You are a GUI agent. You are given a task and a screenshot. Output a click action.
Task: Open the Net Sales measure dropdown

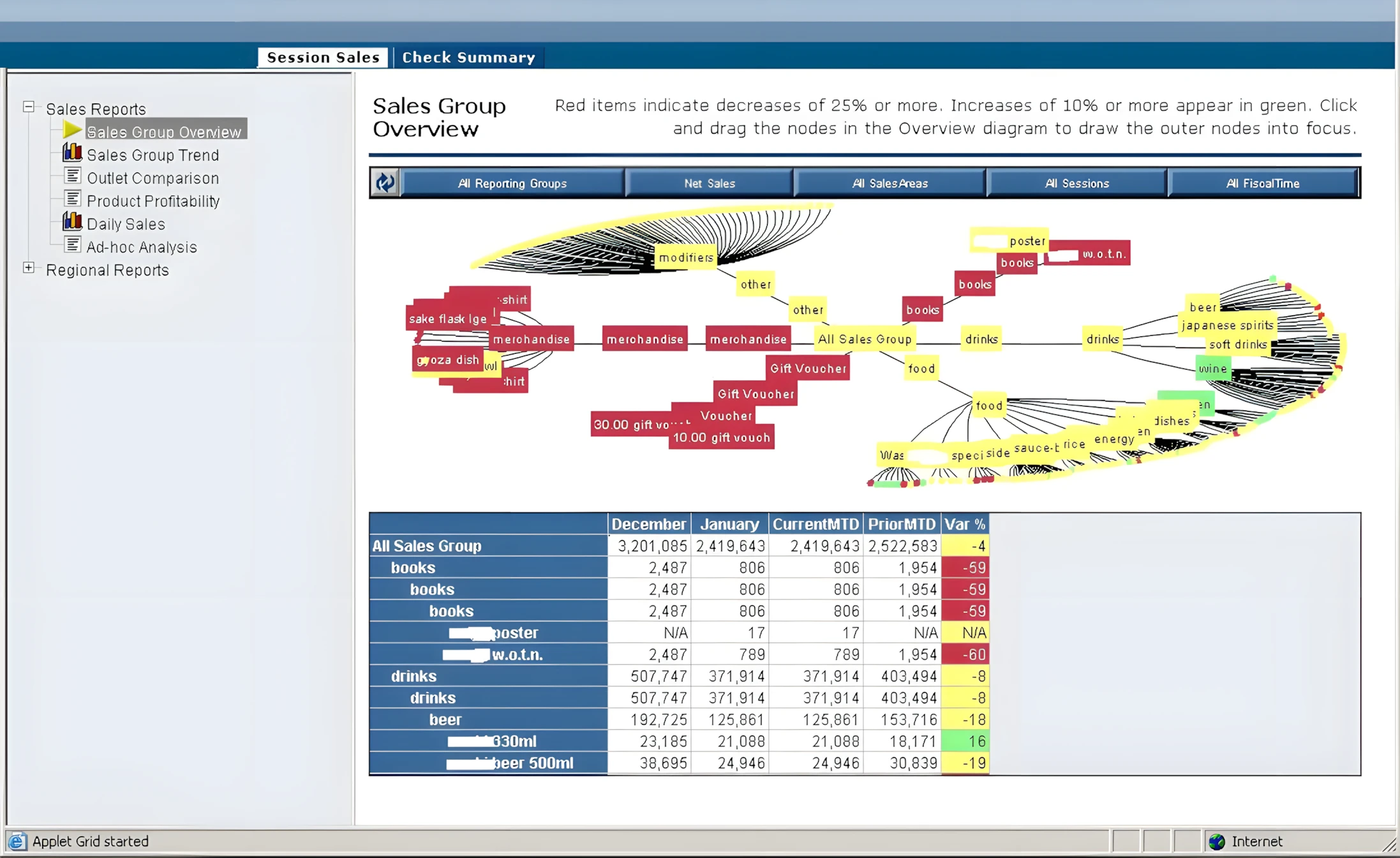click(709, 183)
